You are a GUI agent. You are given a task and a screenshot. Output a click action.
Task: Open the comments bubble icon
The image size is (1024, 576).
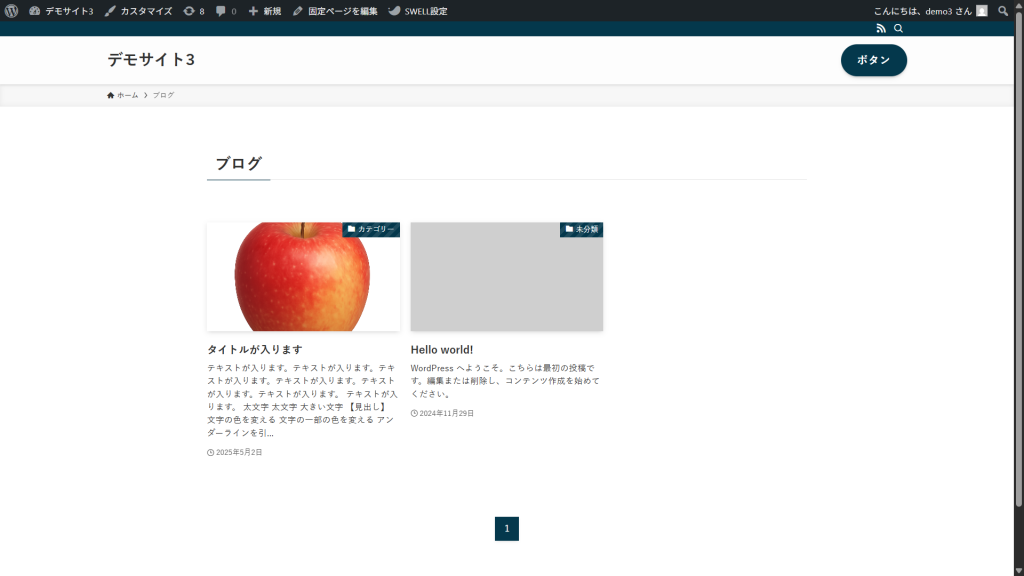point(226,11)
